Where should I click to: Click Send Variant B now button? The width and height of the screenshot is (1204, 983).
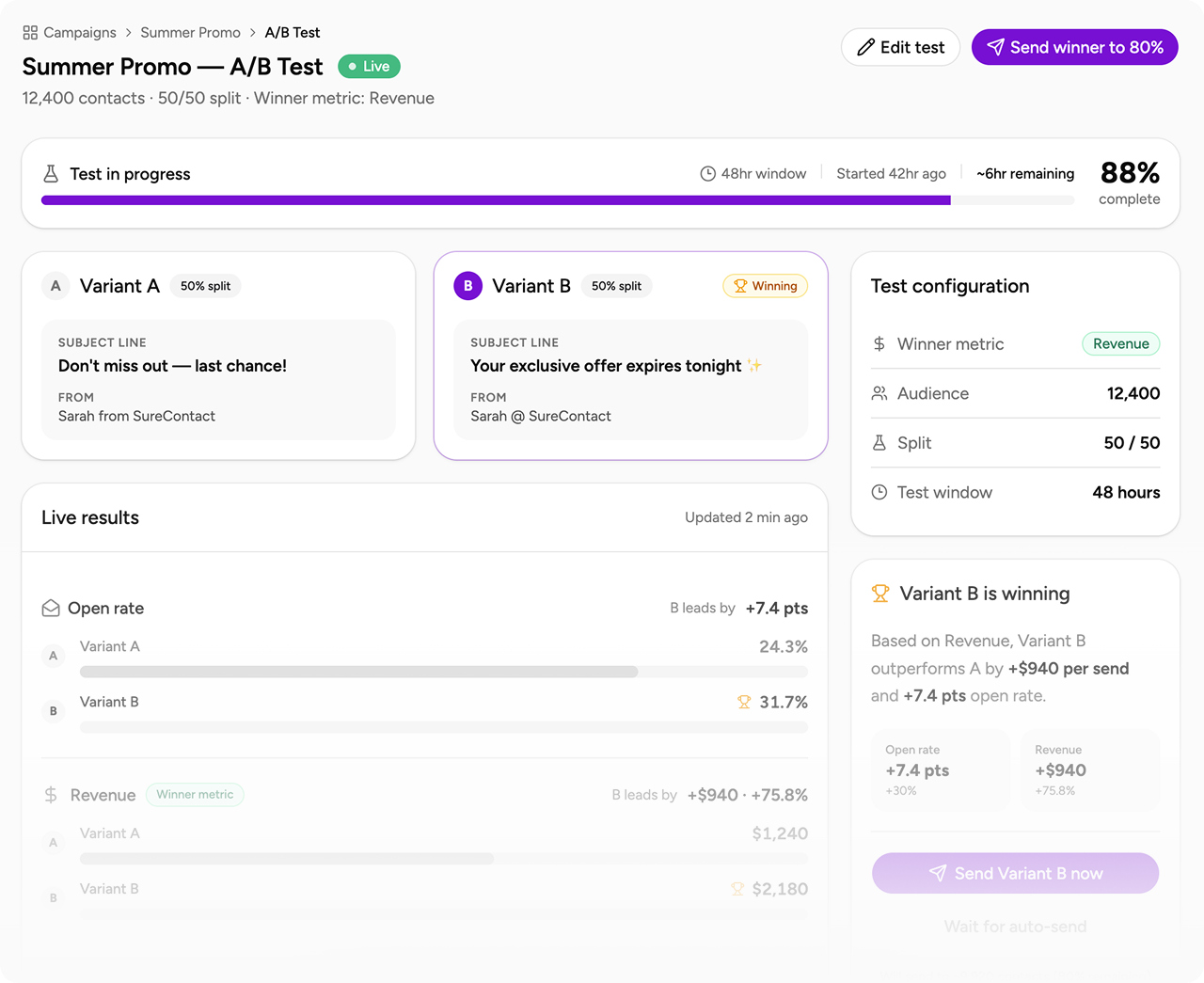(x=1015, y=873)
